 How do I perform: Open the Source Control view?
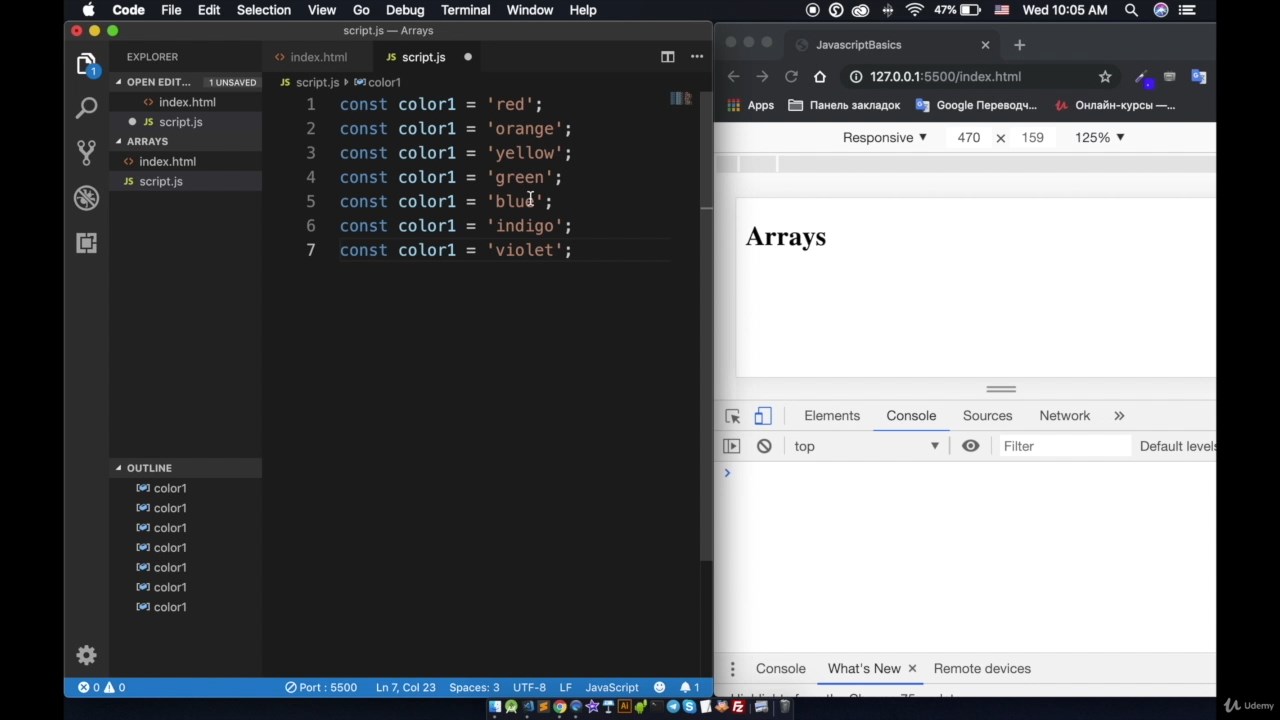click(x=87, y=153)
